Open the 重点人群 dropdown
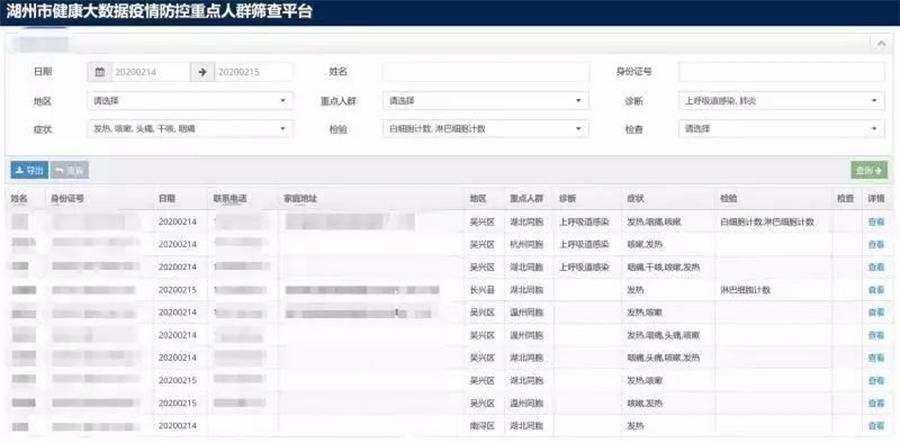This screenshot has width=900, height=443. pos(485,101)
